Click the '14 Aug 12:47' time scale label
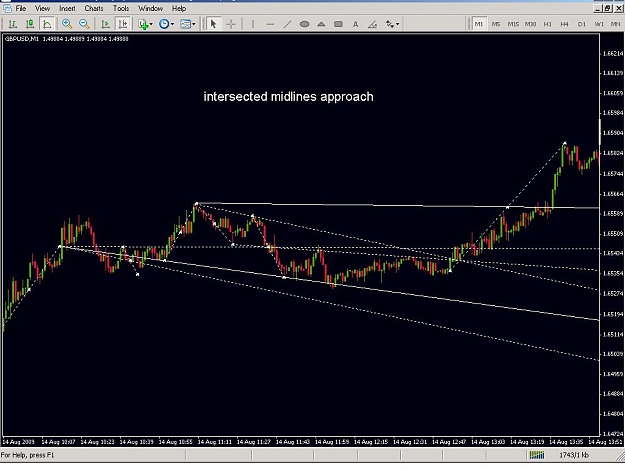This screenshot has height=469, width=625. click(x=449, y=442)
